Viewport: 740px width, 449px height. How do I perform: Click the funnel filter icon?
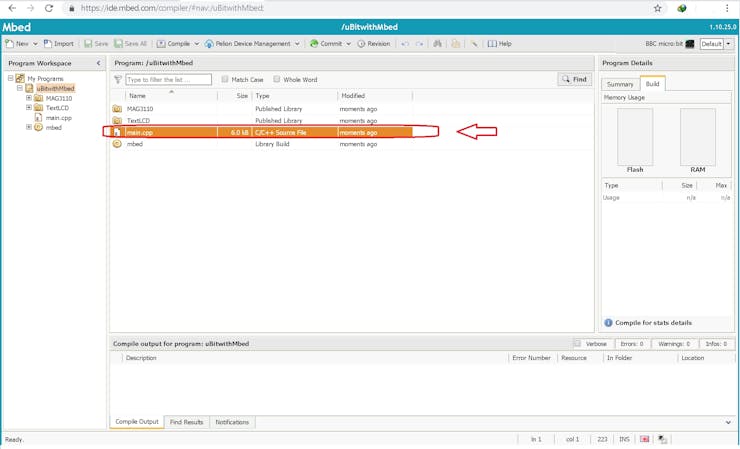point(118,79)
